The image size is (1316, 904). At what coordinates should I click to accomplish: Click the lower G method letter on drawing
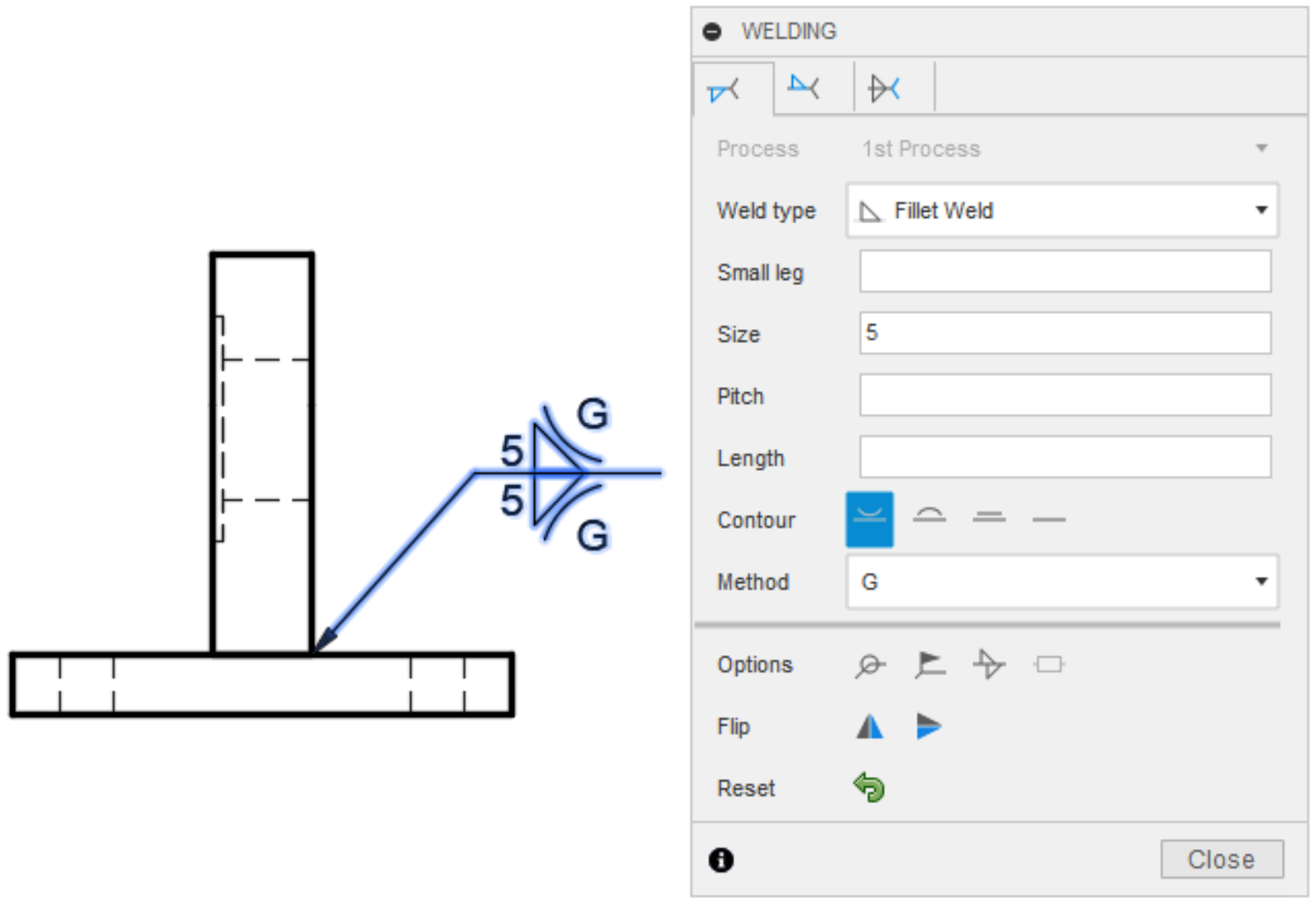pyautogui.click(x=592, y=537)
